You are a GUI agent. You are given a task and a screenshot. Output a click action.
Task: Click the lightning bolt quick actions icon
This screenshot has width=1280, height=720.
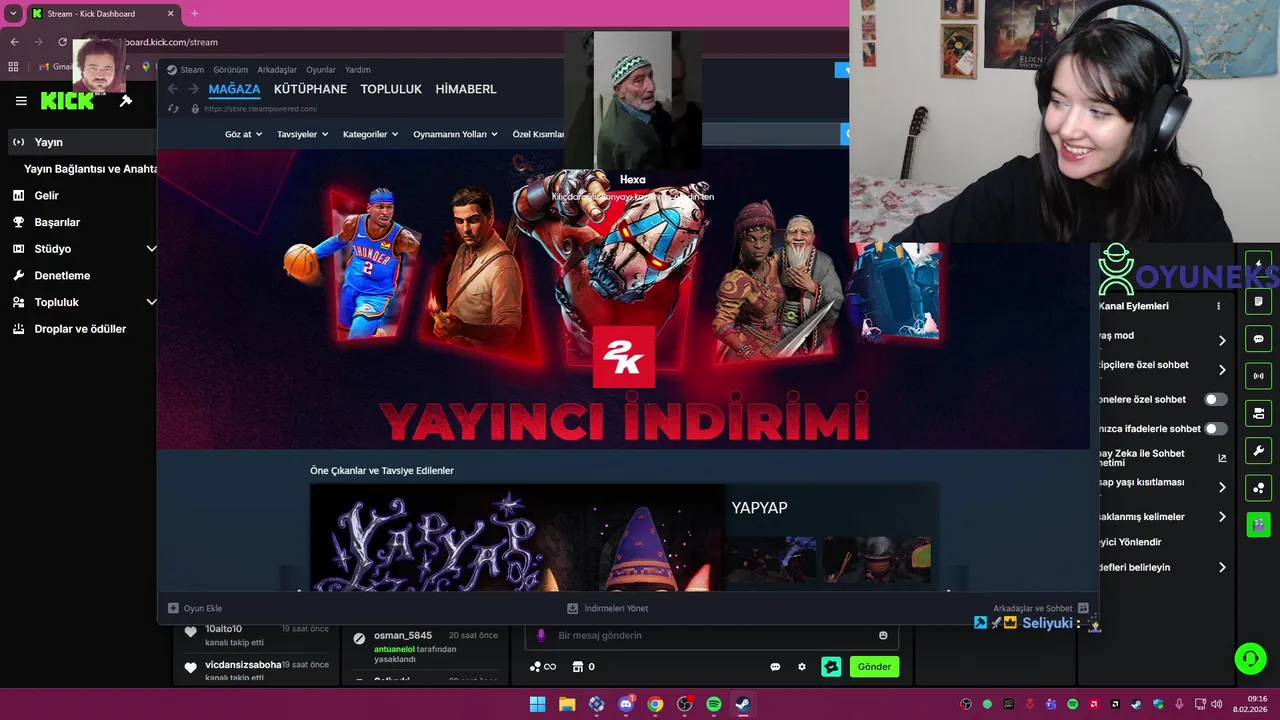click(x=1258, y=264)
